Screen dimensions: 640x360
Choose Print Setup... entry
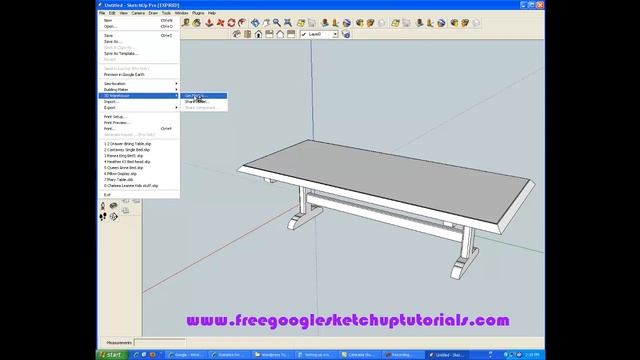pyautogui.click(x=139, y=117)
